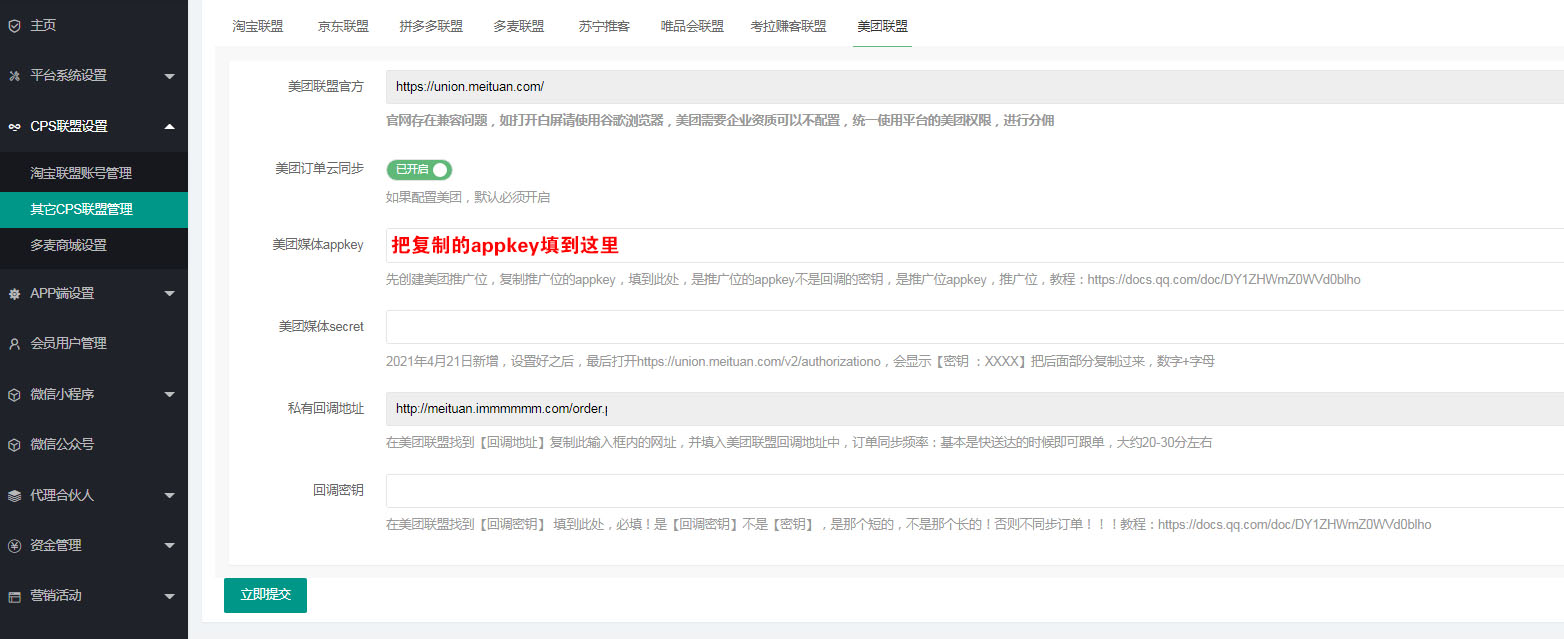Image resolution: width=1564 pixels, height=639 pixels.
Task: Collapse the CPS联盟设置 menu arrow
Action: (x=169, y=126)
